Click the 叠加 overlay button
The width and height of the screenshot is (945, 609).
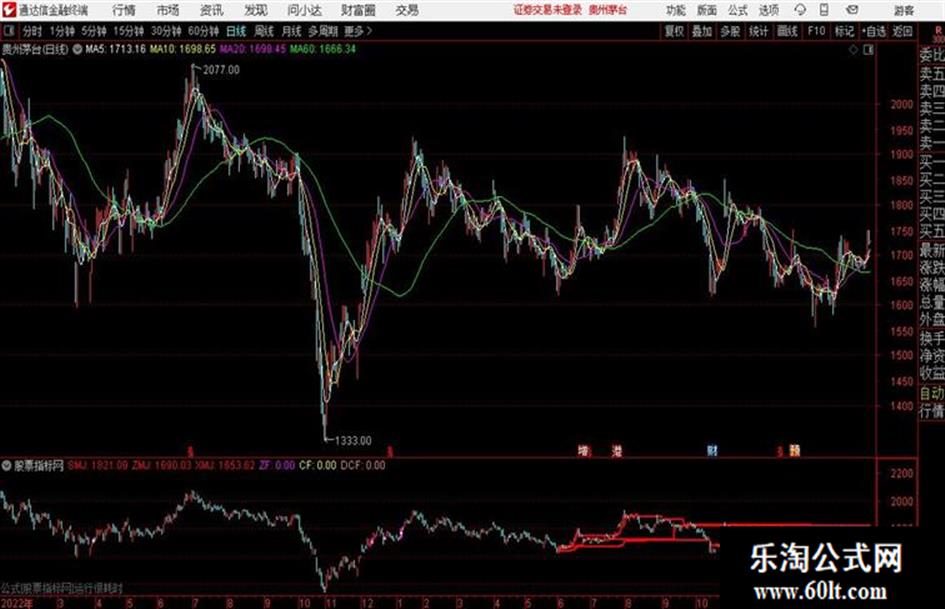(702, 31)
